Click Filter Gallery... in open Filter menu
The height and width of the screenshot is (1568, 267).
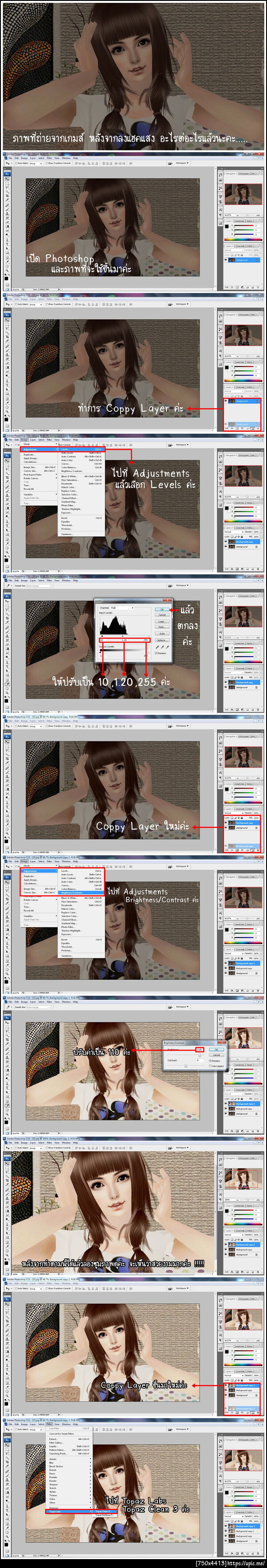pos(69,1443)
